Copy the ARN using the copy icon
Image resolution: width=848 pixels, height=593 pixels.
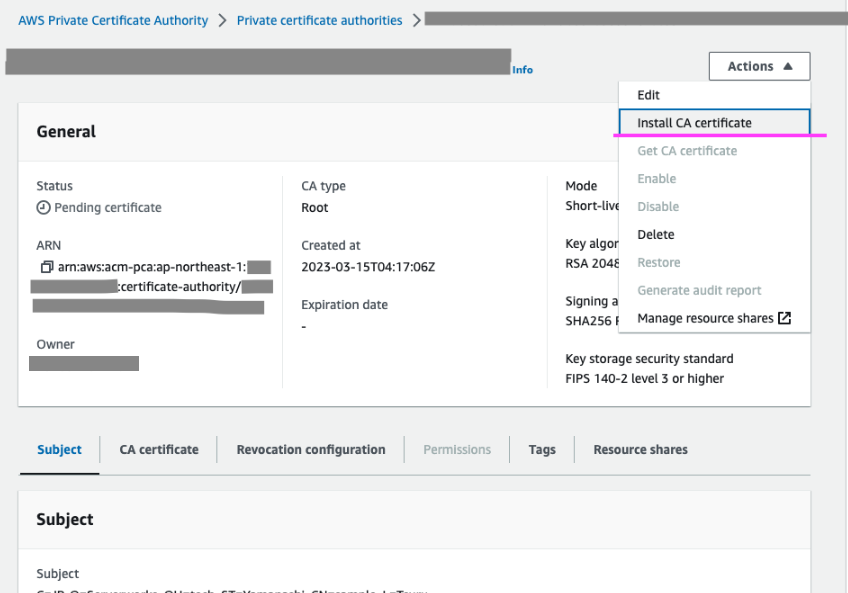(x=47, y=267)
